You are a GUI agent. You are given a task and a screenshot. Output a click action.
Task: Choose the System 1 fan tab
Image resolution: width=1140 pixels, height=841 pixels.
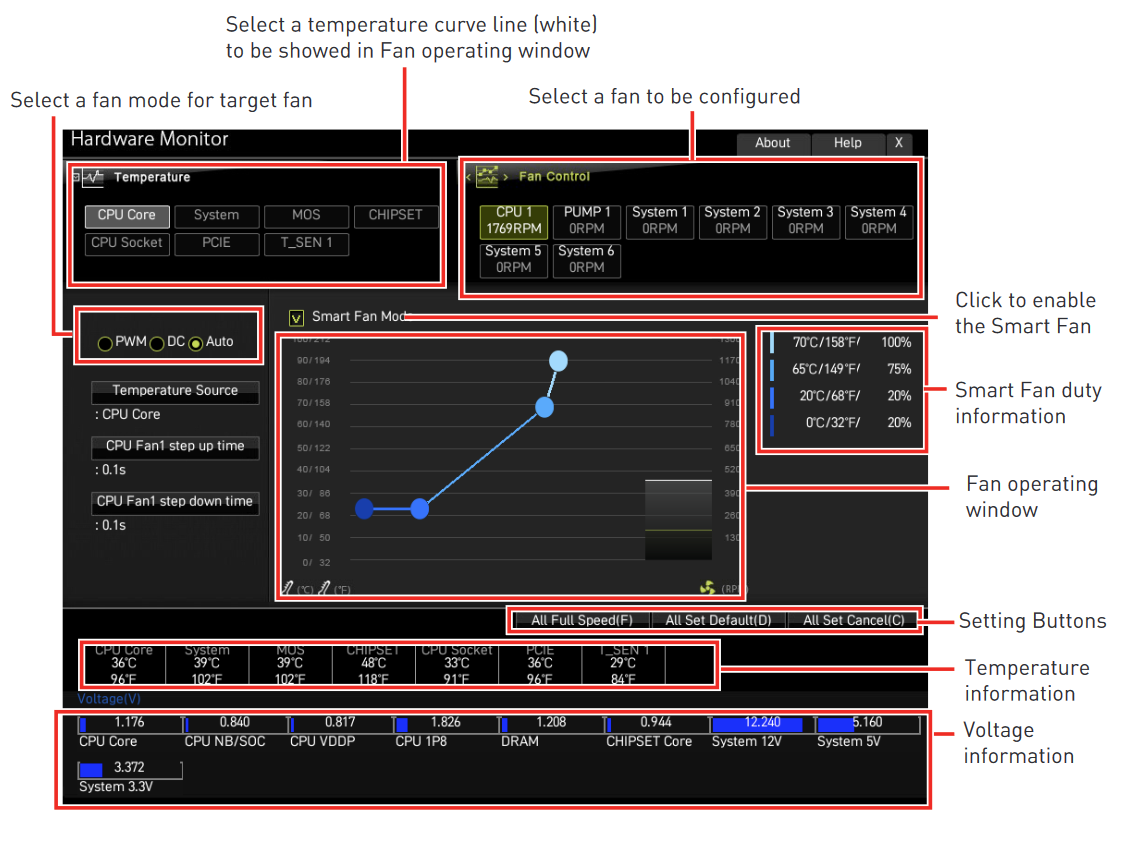point(659,220)
